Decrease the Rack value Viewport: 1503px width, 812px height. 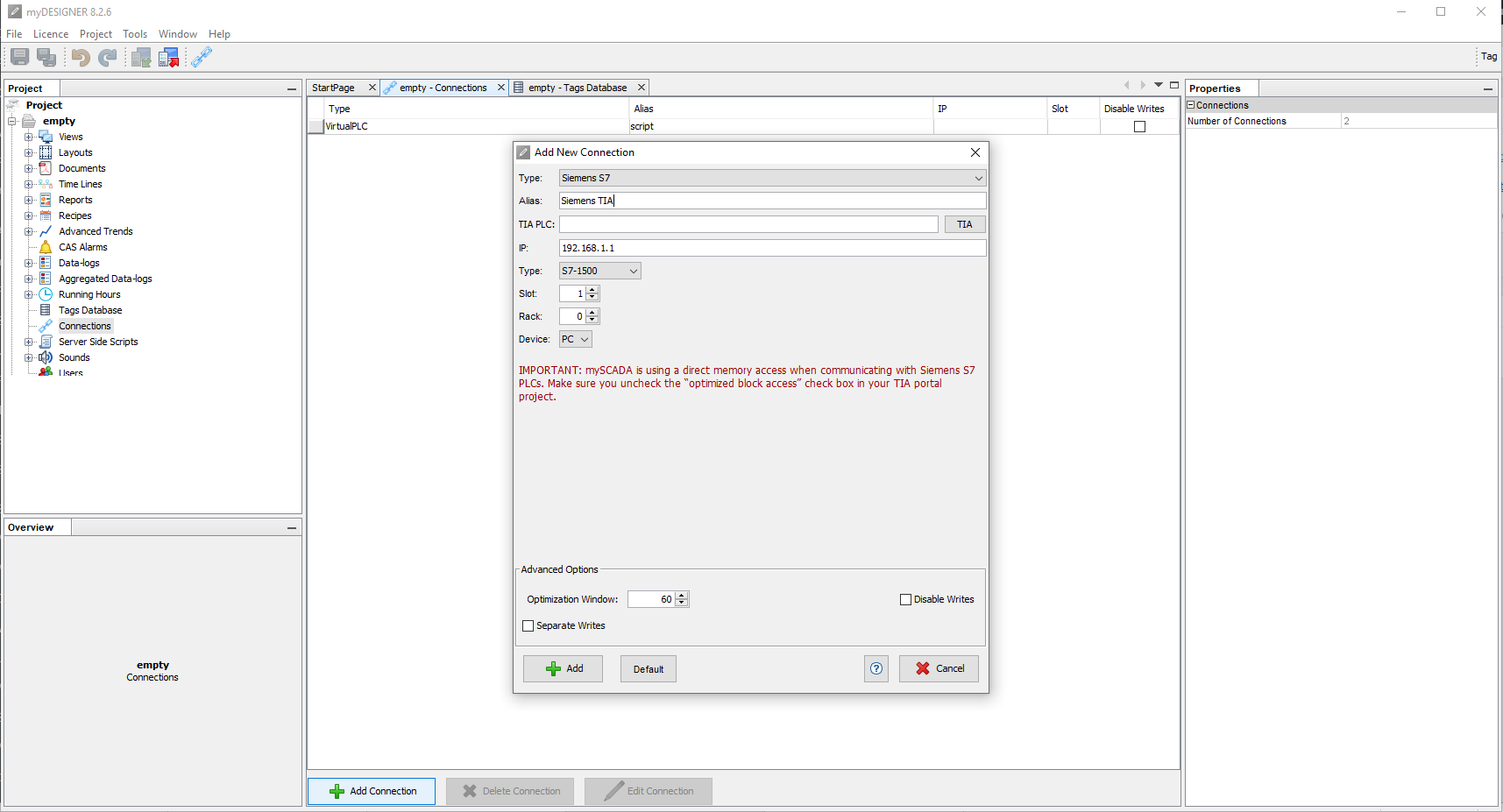(592, 320)
